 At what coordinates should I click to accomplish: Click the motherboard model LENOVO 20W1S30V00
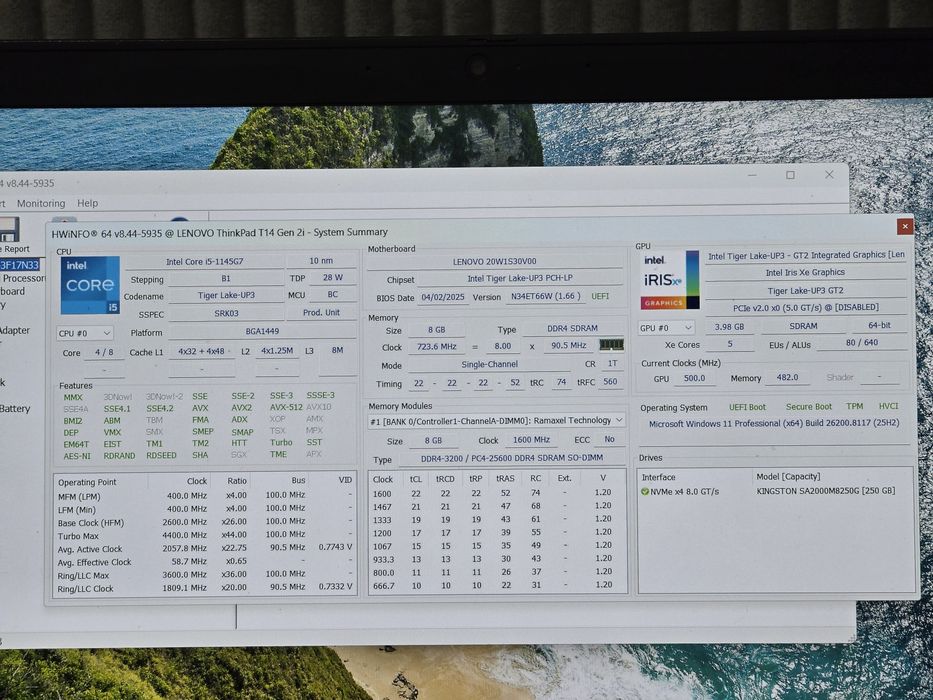tap(494, 261)
